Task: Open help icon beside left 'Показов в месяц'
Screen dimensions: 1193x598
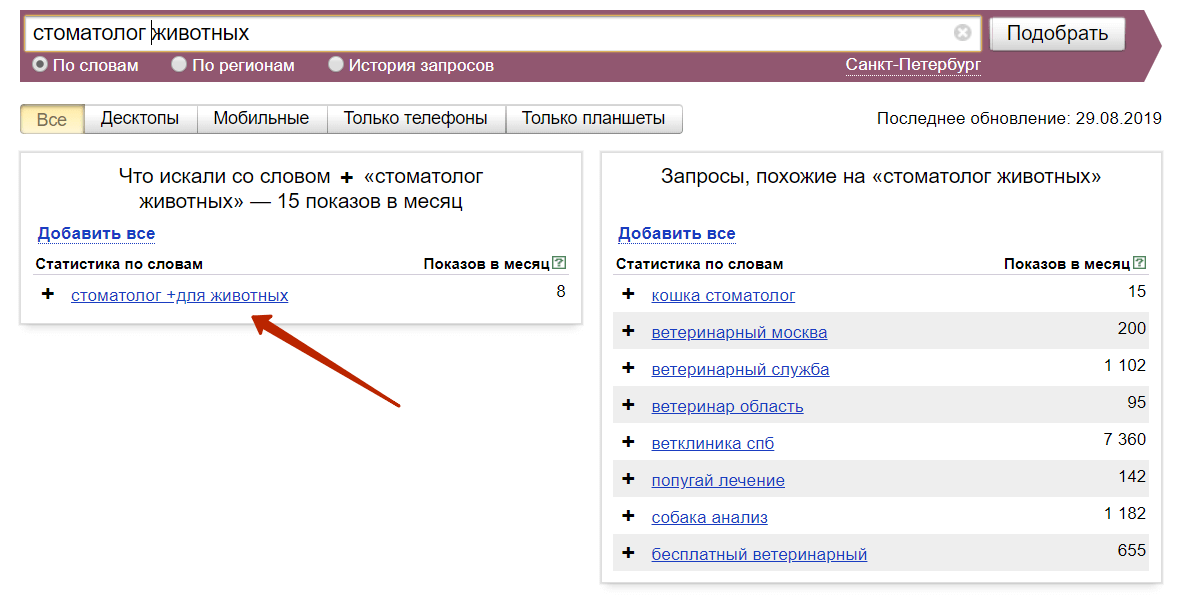Action: click(559, 263)
